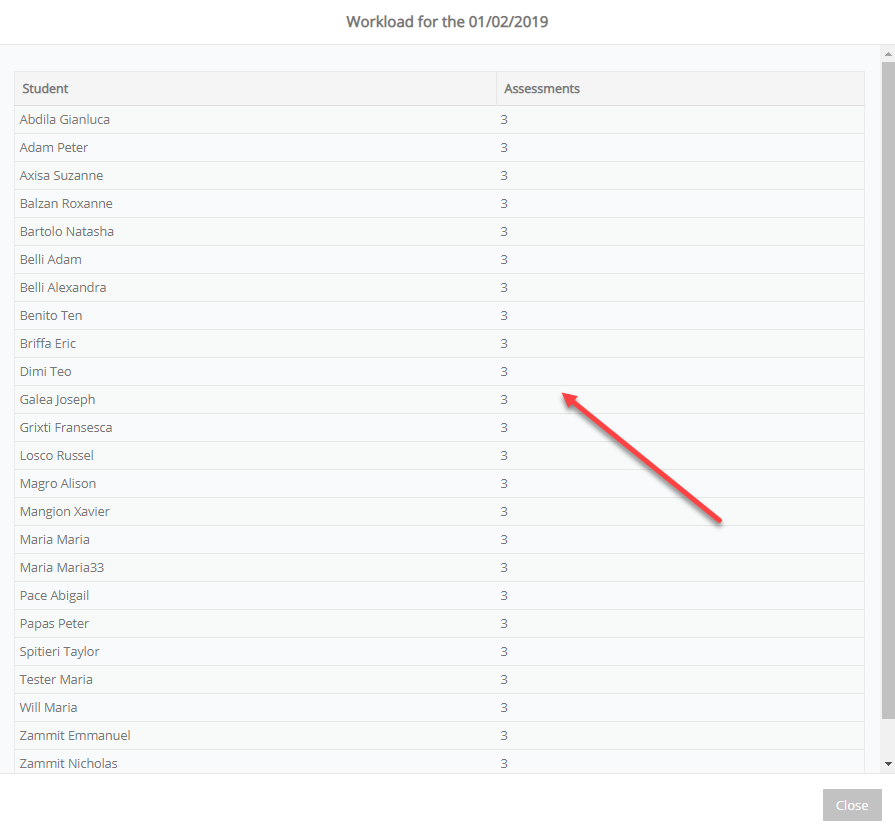
Task: Click assessments count for Galea Joseph
Action: [x=504, y=399]
